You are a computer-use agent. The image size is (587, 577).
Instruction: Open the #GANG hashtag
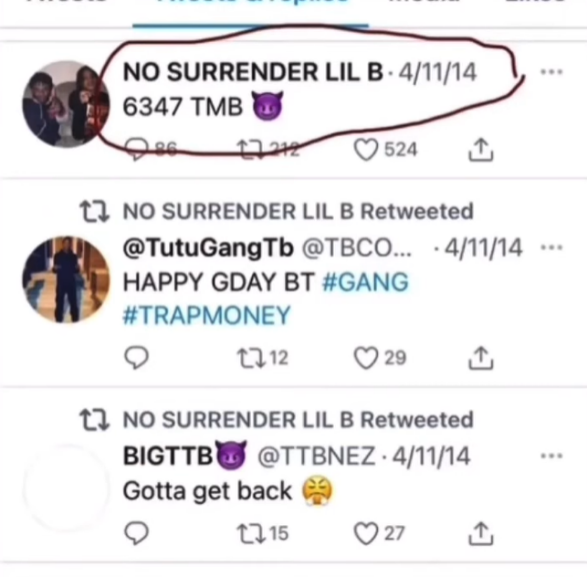(365, 282)
